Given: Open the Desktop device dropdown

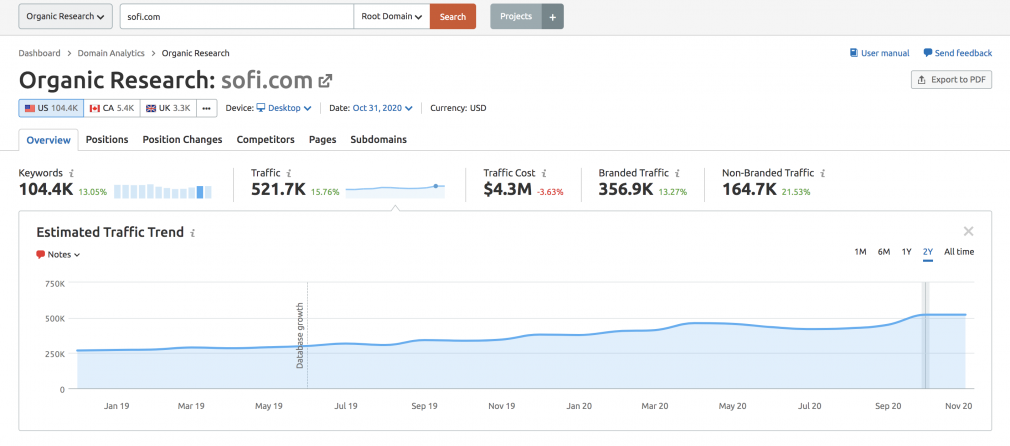Looking at the screenshot, I should (284, 108).
